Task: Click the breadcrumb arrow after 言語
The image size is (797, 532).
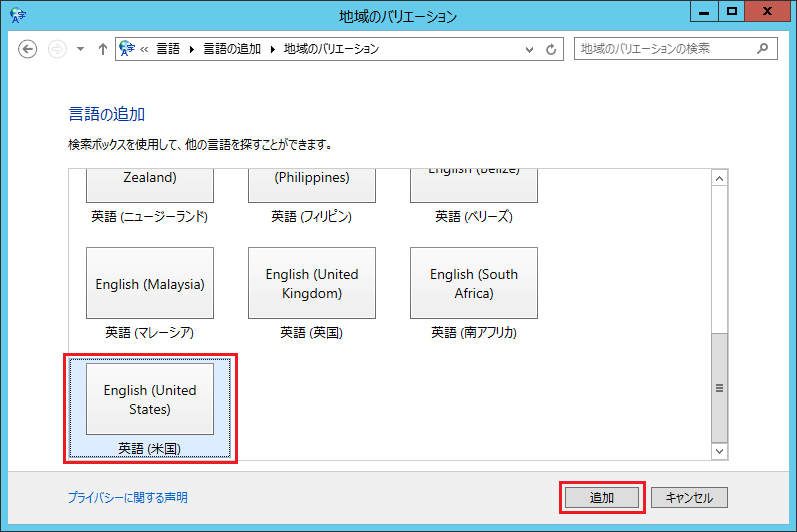Action: pyautogui.click(x=192, y=49)
